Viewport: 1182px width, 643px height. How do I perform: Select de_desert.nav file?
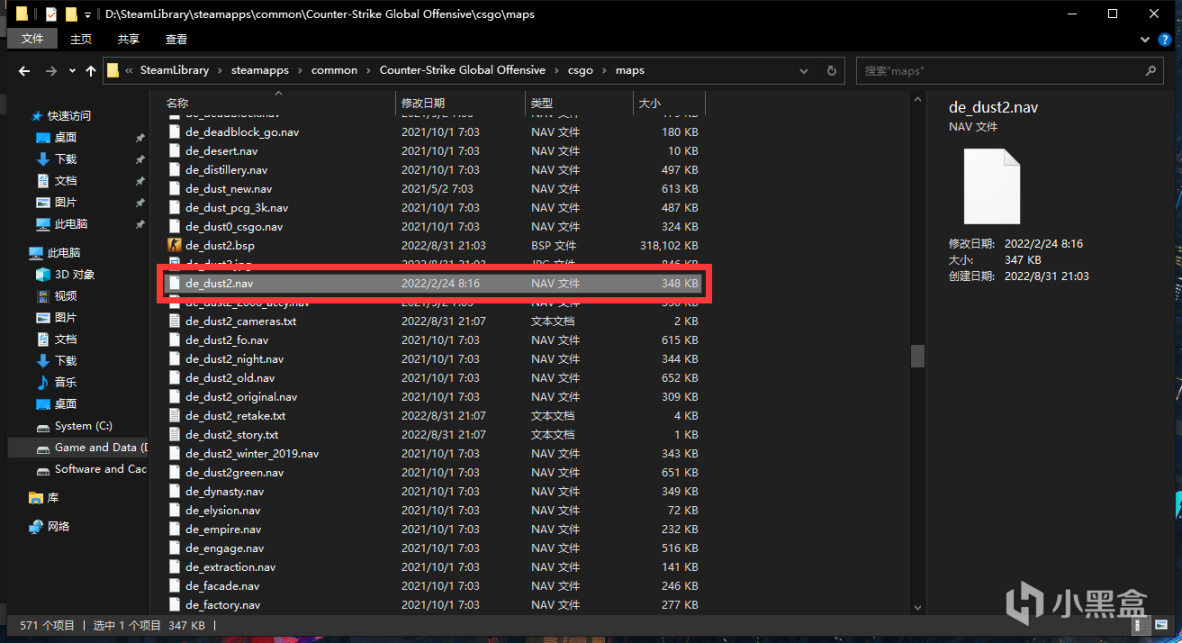[221, 151]
